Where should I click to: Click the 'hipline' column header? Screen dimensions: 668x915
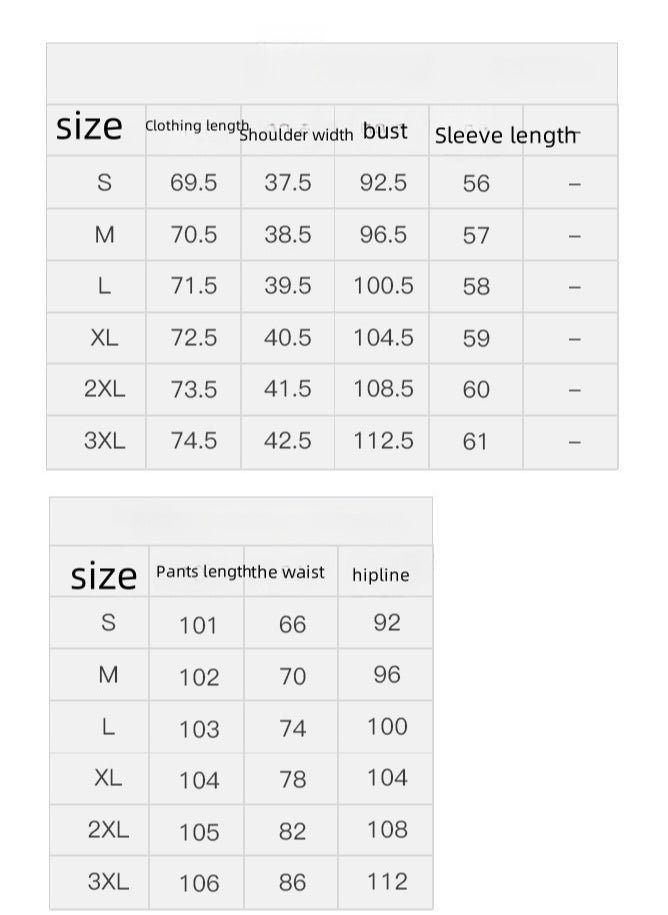click(380, 575)
